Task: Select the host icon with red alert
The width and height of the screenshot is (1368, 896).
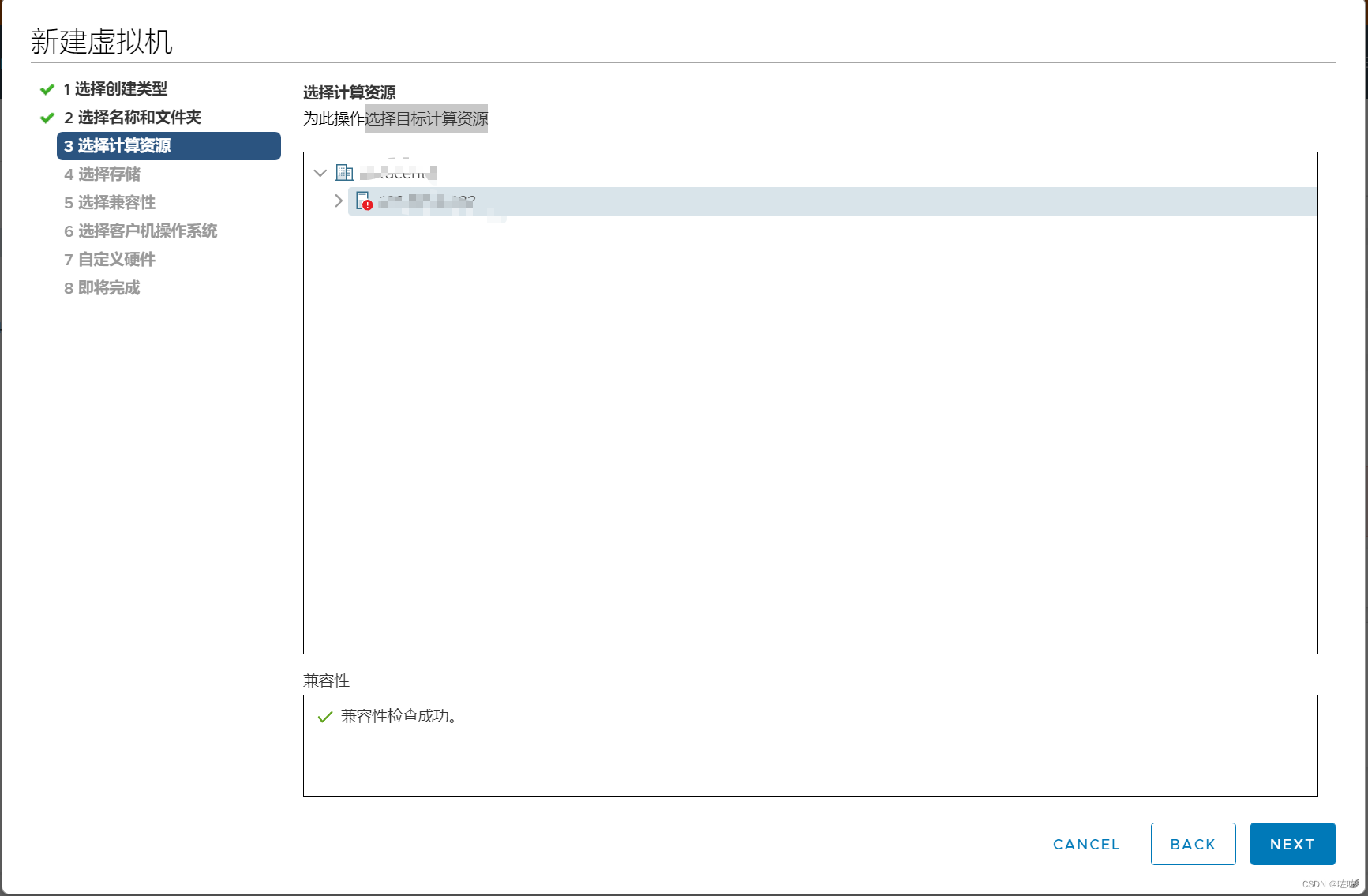Action: [x=364, y=201]
